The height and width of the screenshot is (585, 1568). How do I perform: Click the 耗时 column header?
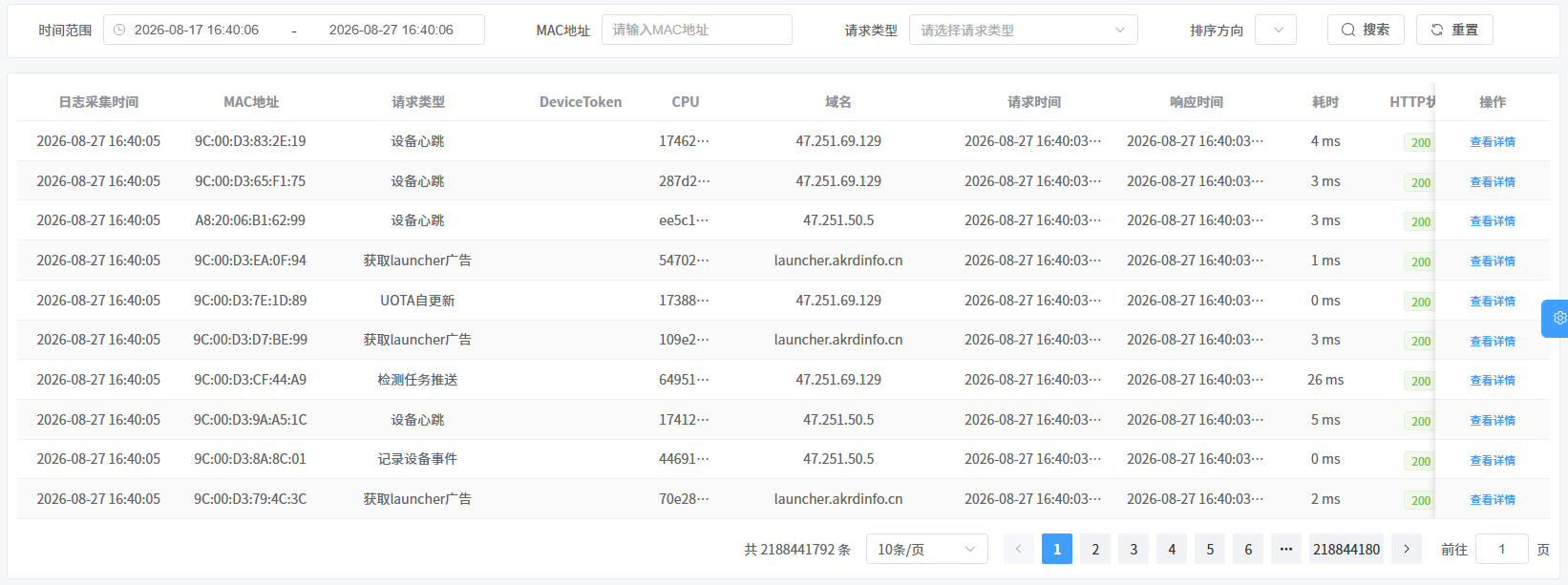point(1325,101)
